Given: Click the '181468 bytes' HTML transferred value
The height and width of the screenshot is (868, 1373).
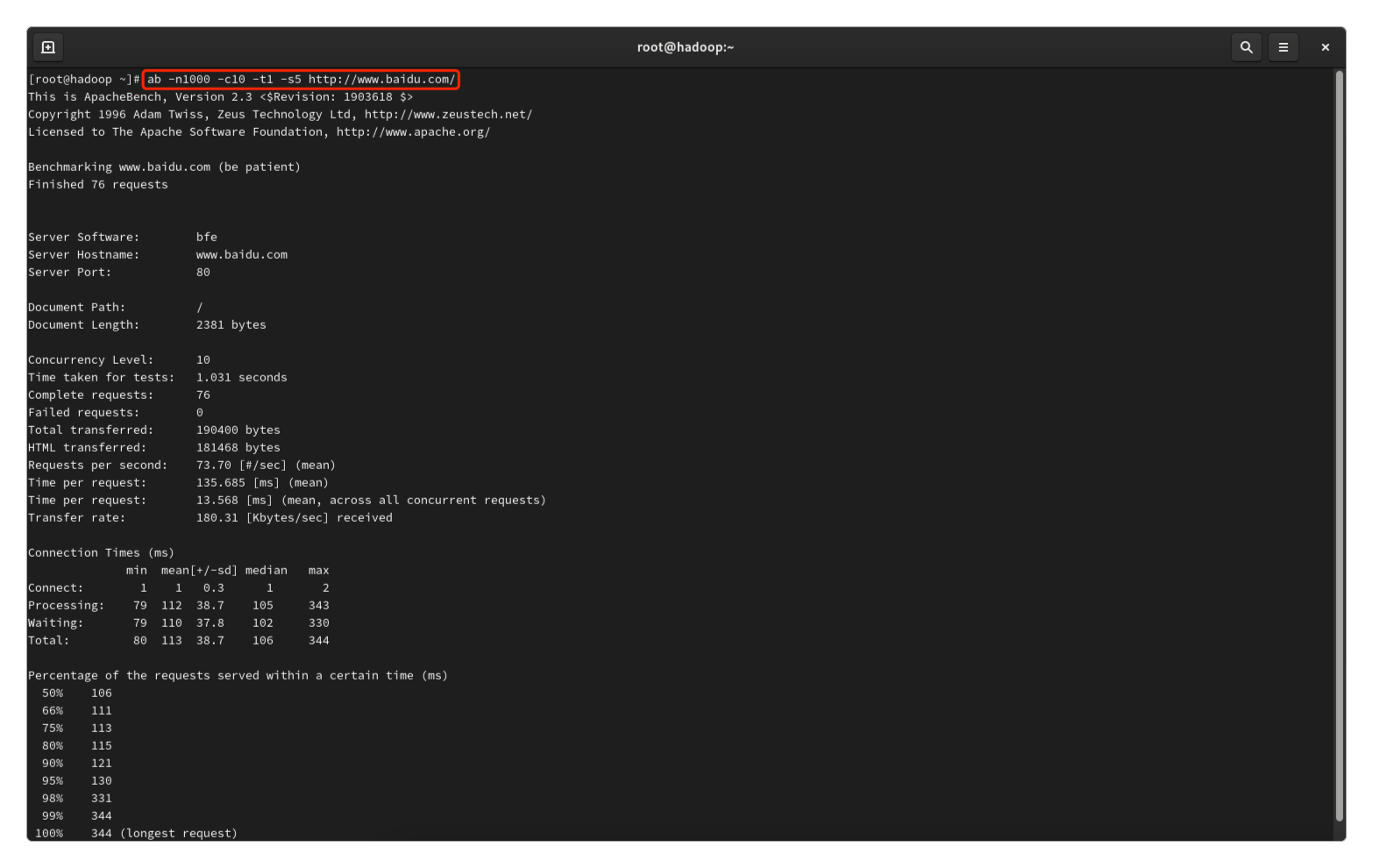Looking at the screenshot, I should click(238, 448).
